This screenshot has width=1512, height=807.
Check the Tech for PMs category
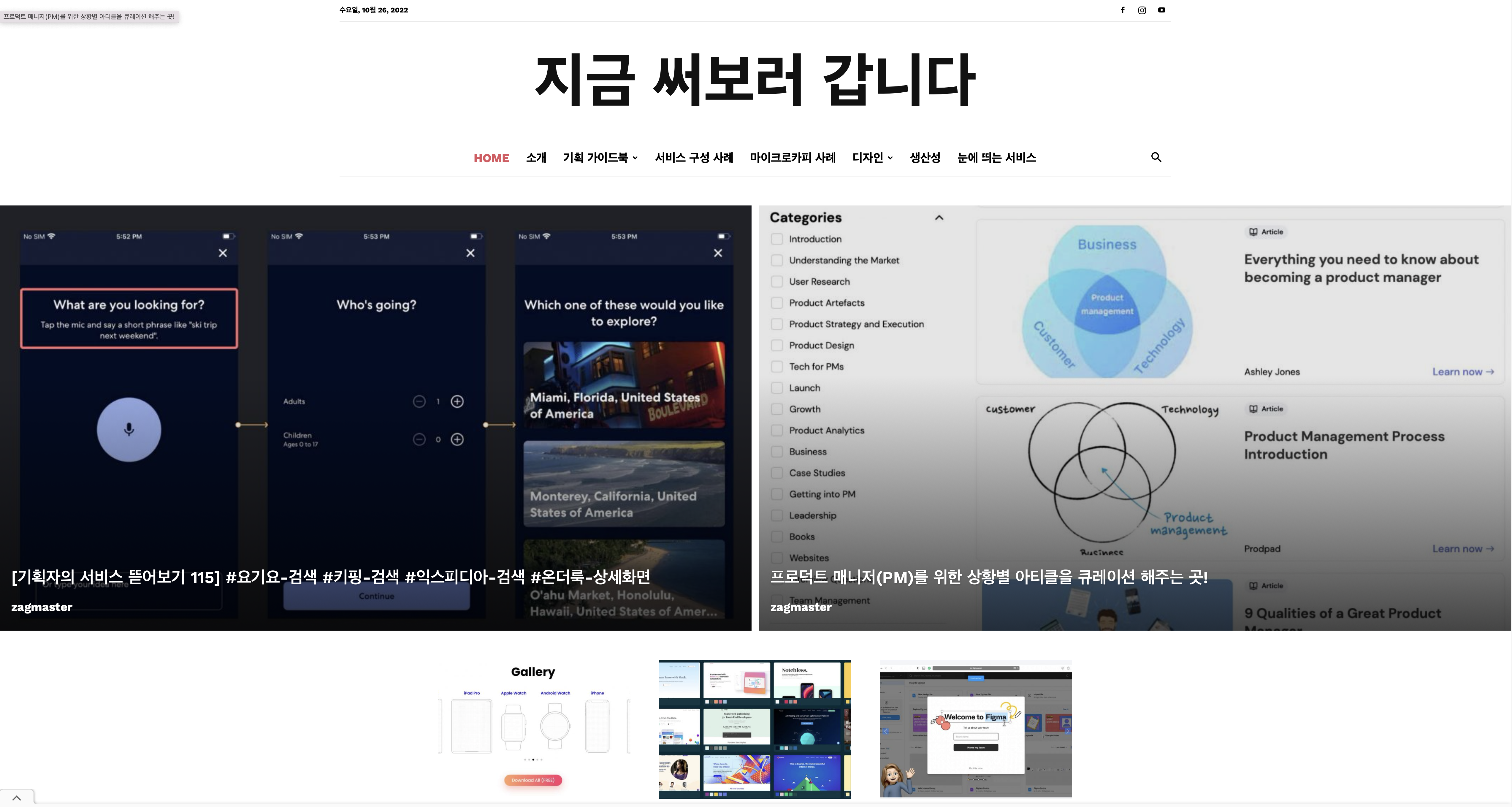776,366
